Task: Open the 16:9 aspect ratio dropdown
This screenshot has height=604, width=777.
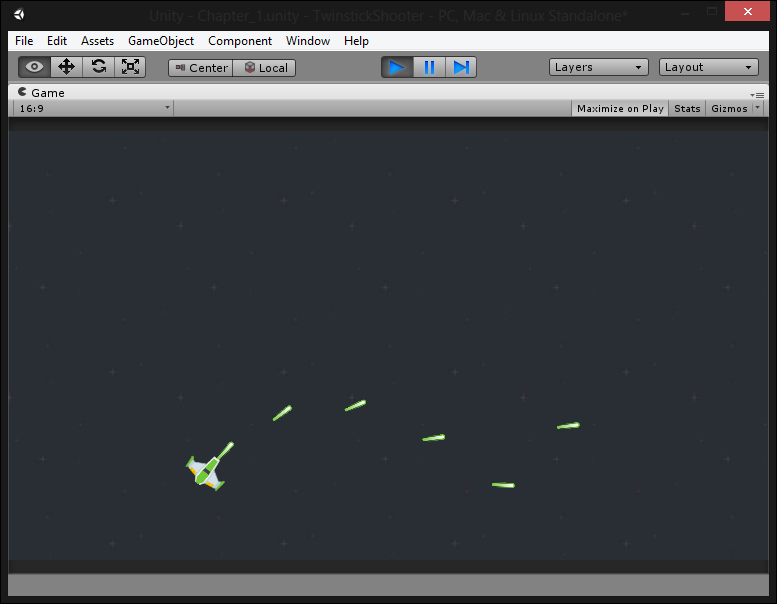Action: pos(94,108)
